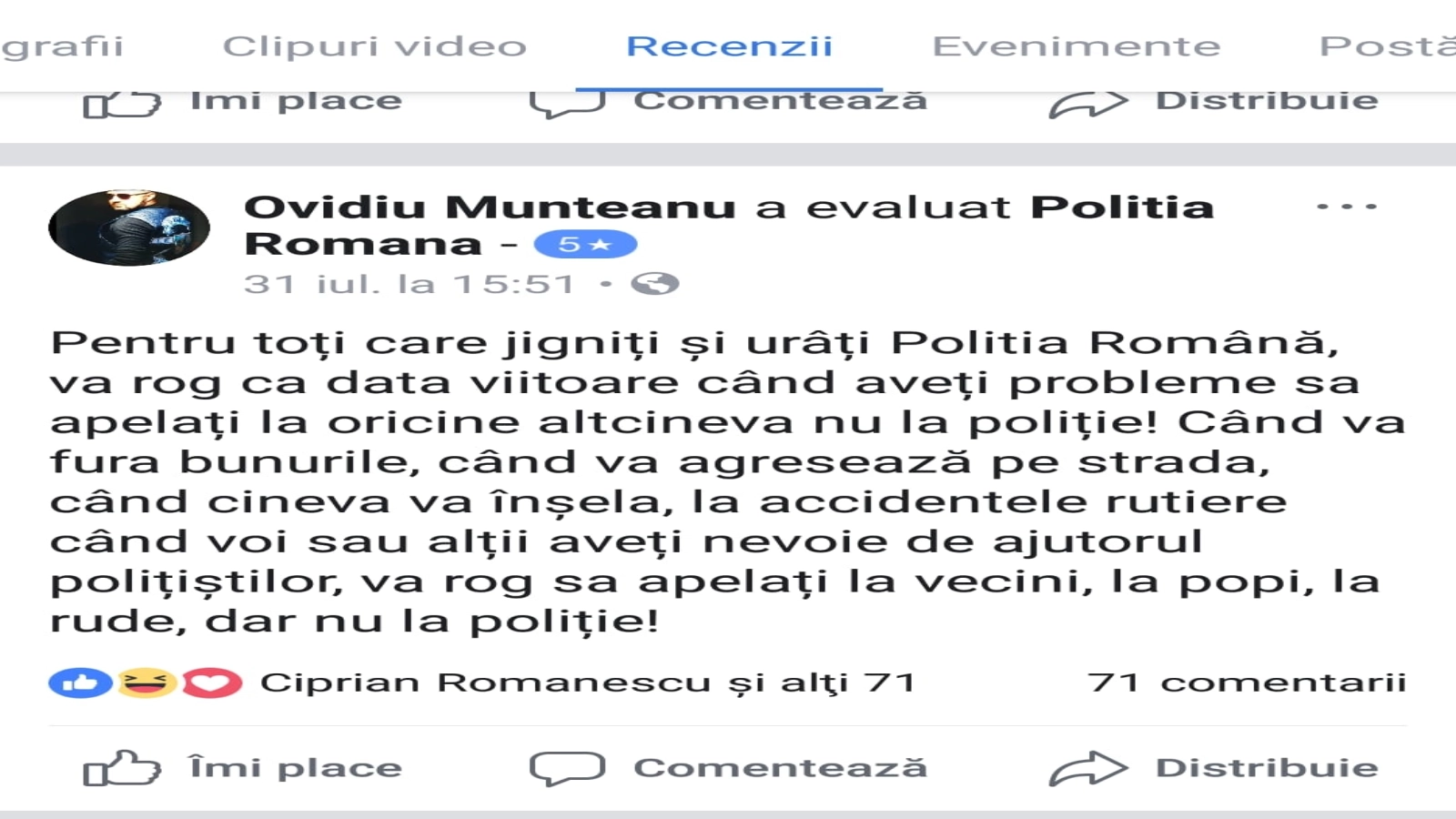This screenshot has height=819, width=1456.
Task: Click Distribuie on the partially hidden upper post
Action: (x=1267, y=102)
